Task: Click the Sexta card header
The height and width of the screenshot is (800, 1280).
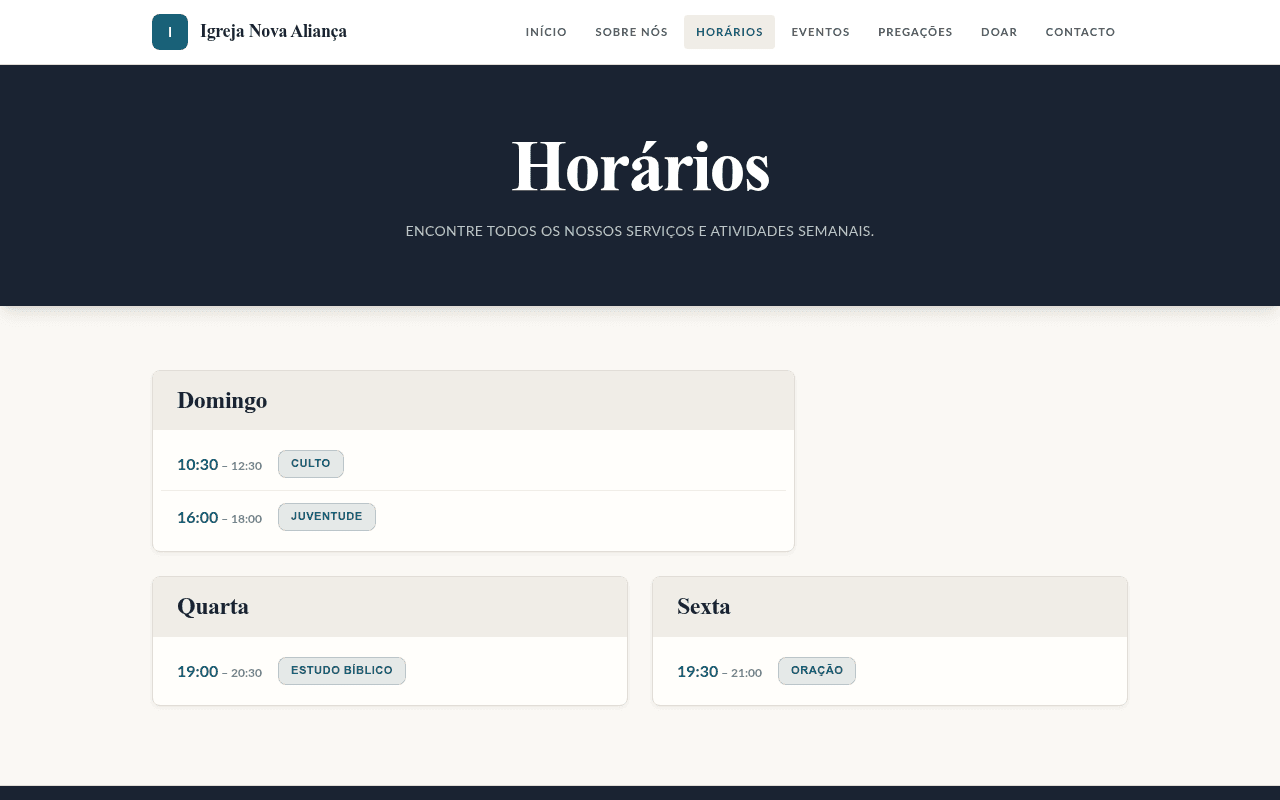Action: click(x=890, y=607)
